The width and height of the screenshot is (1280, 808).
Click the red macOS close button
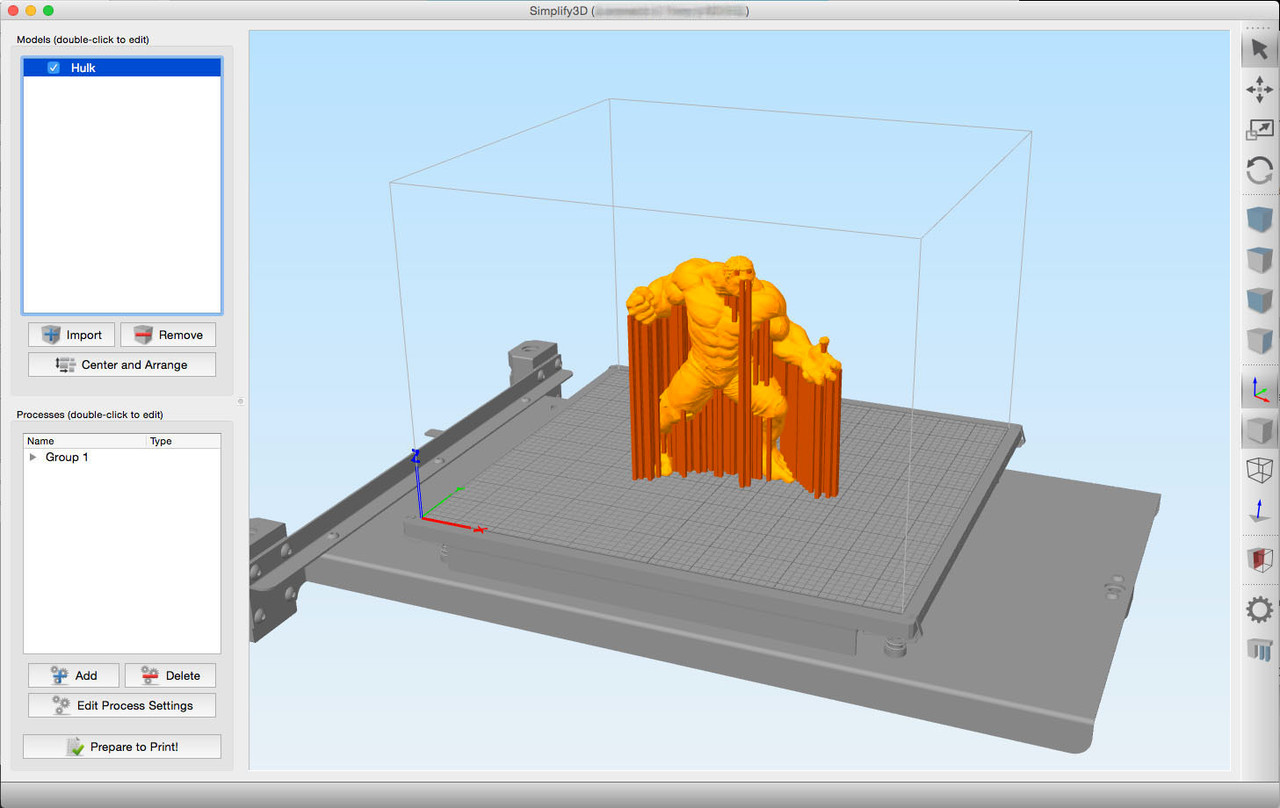[x=12, y=10]
